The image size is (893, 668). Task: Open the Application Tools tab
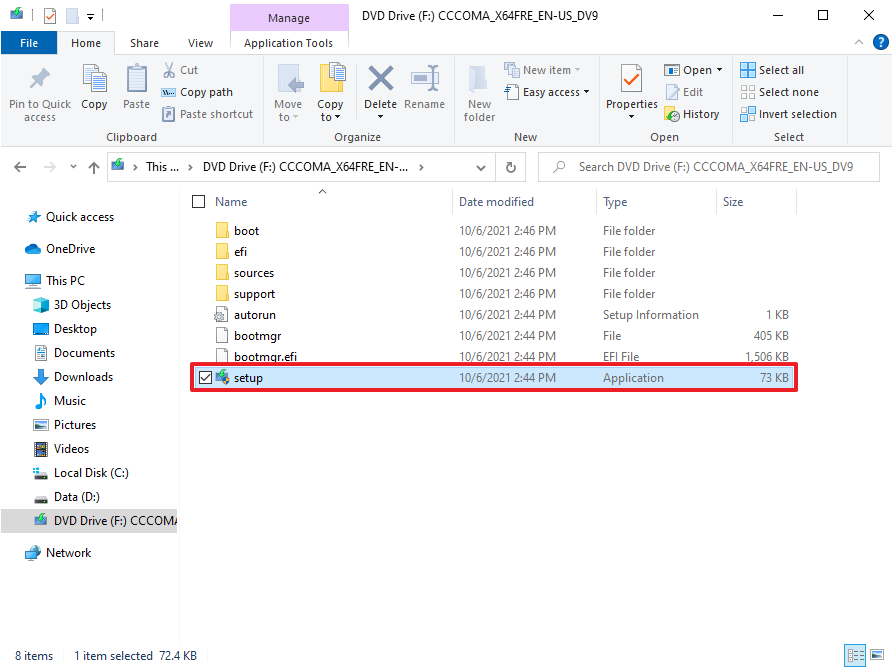click(288, 43)
